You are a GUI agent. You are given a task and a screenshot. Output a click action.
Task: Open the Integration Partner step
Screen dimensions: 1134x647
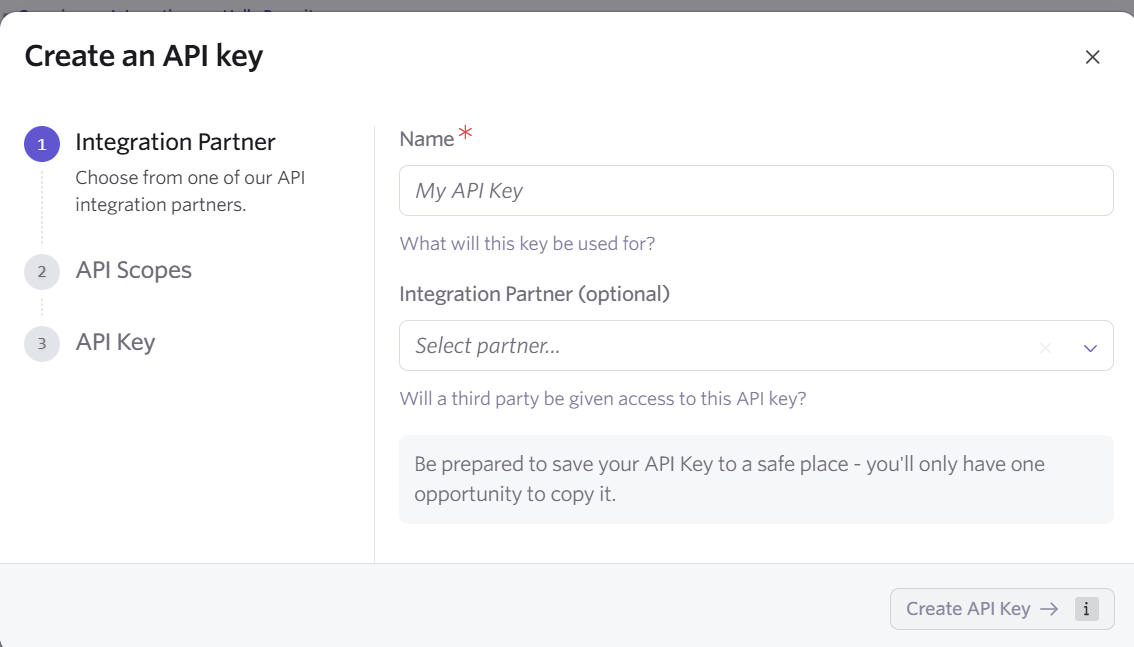175,142
